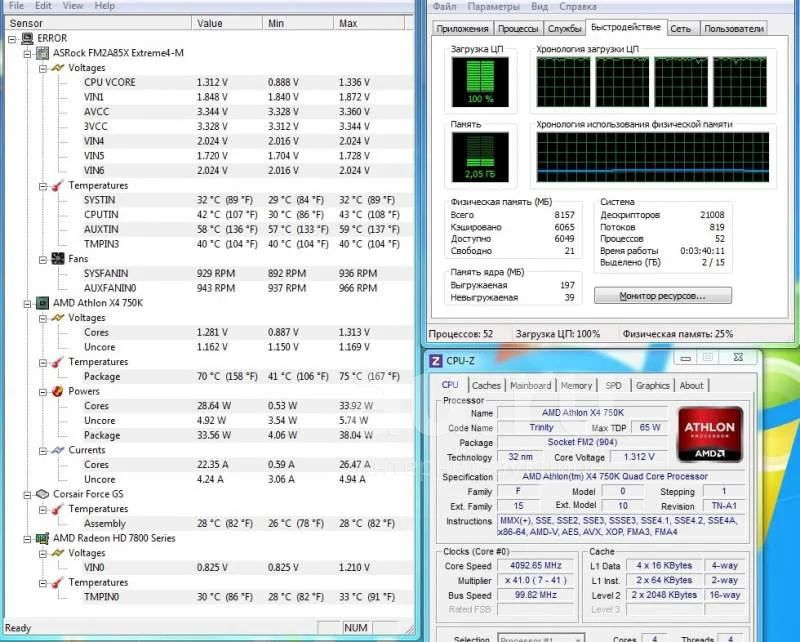Select the Package 70 °C temperature row

click(247, 377)
